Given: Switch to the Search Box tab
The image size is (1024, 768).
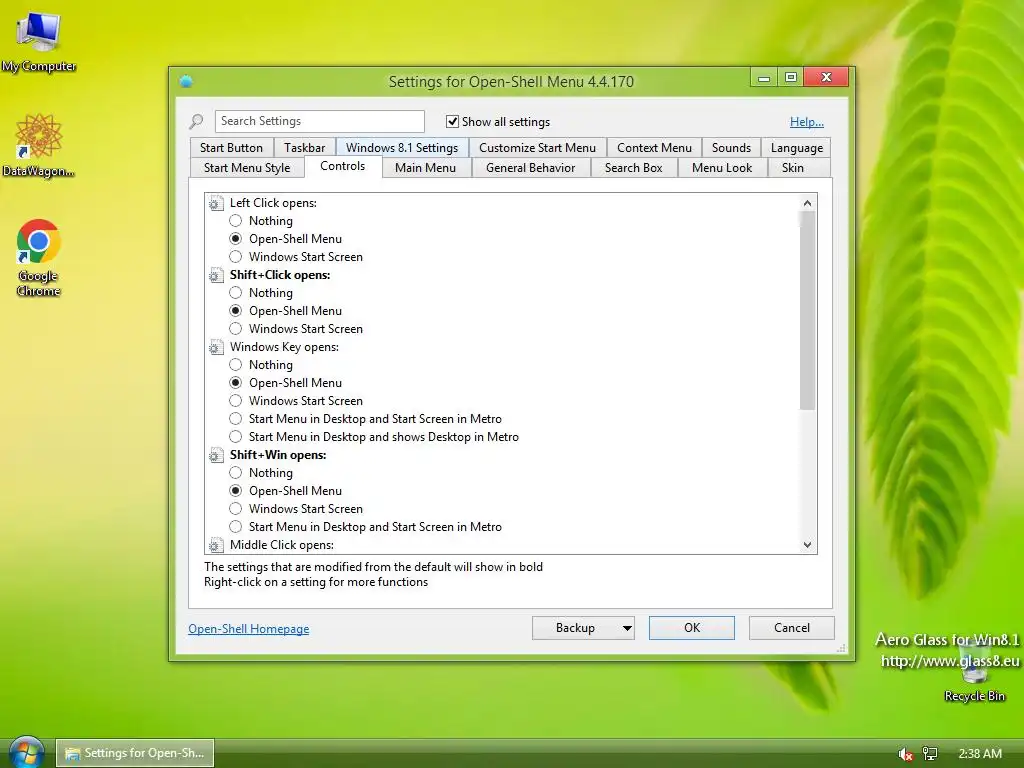Looking at the screenshot, I should pos(633,168).
